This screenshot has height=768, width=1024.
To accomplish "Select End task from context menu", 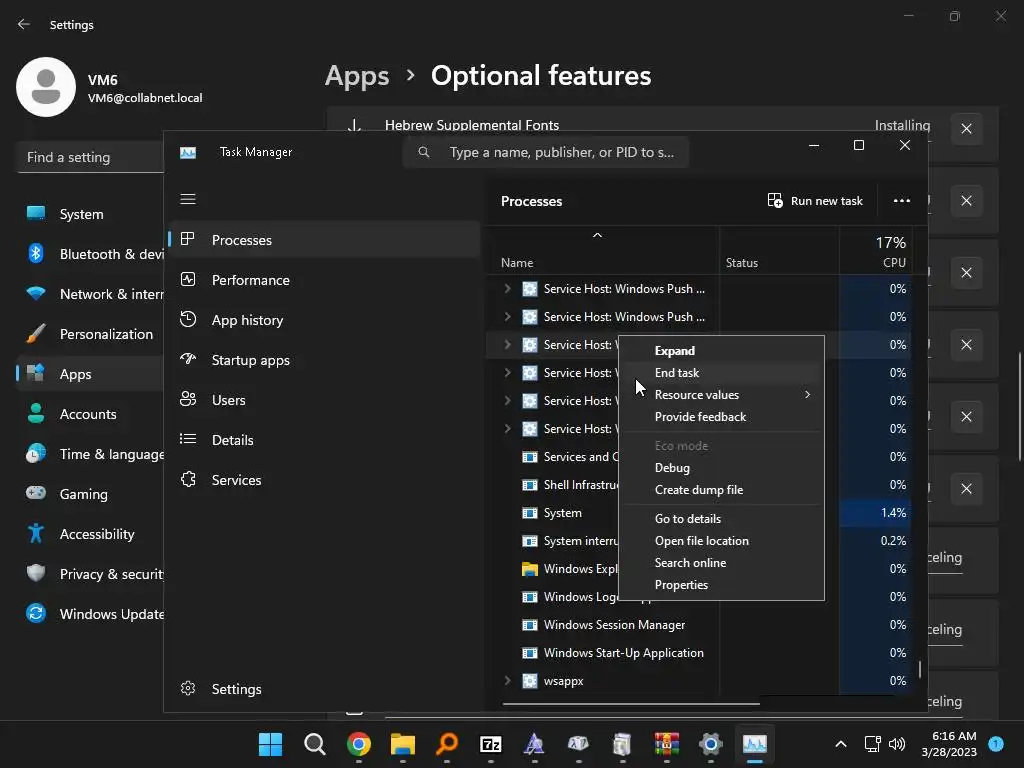I will 721,373.
